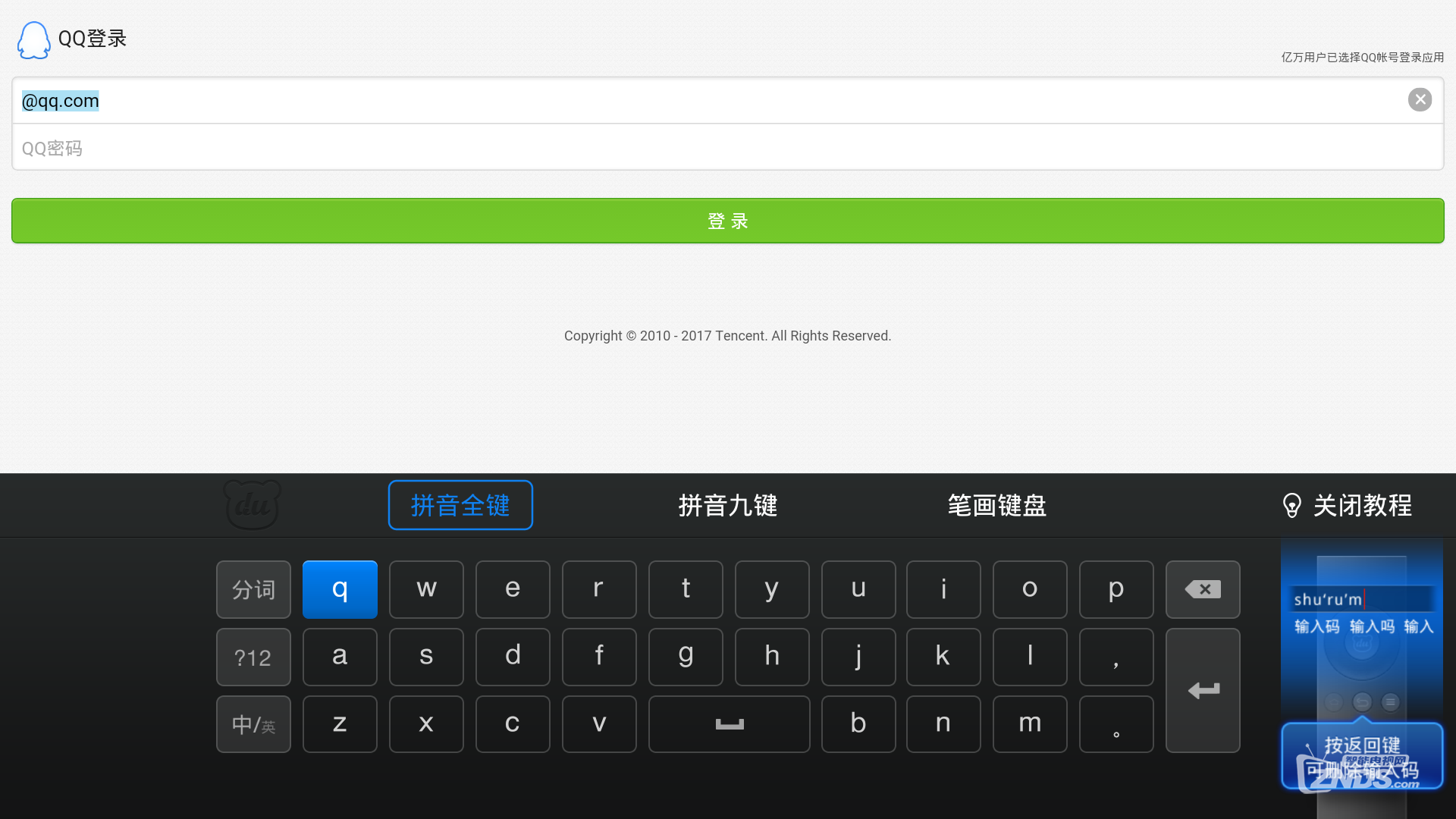Image resolution: width=1456 pixels, height=819 pixels.
Task: Tap the s key
Action: [426, 657]
